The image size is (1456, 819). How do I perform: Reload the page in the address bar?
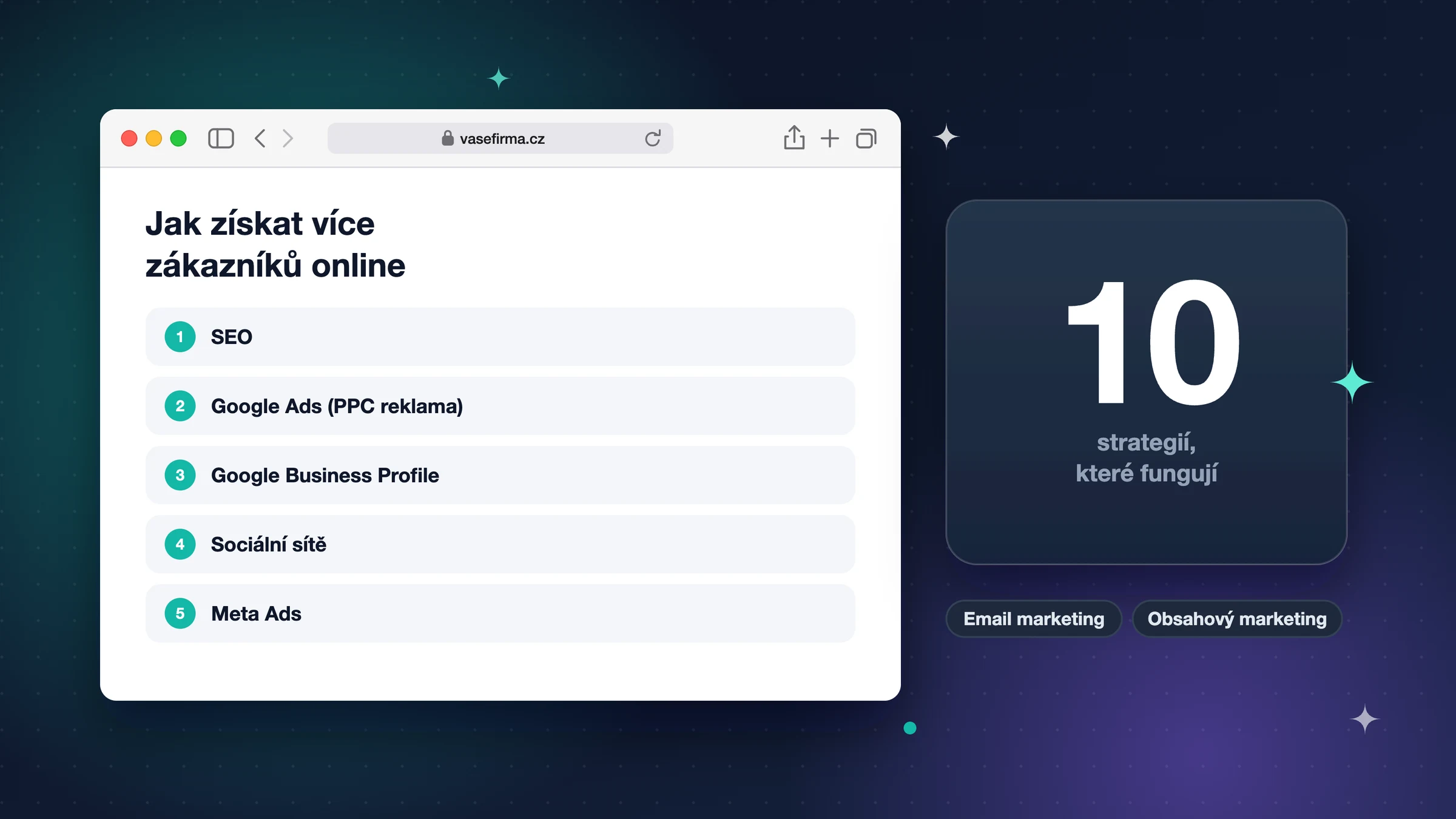click(653, 138)
